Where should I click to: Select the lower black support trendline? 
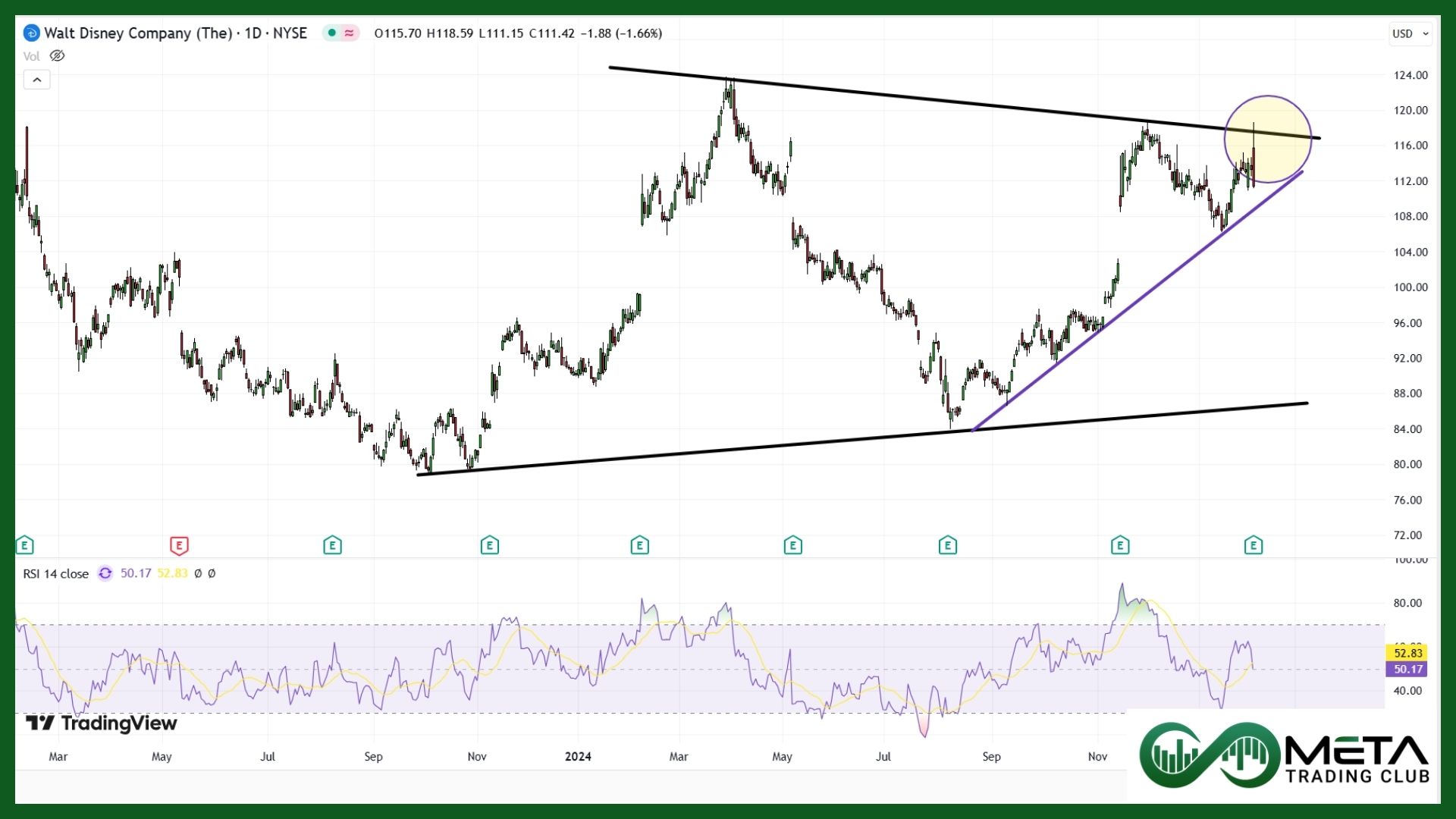[862, 439]
